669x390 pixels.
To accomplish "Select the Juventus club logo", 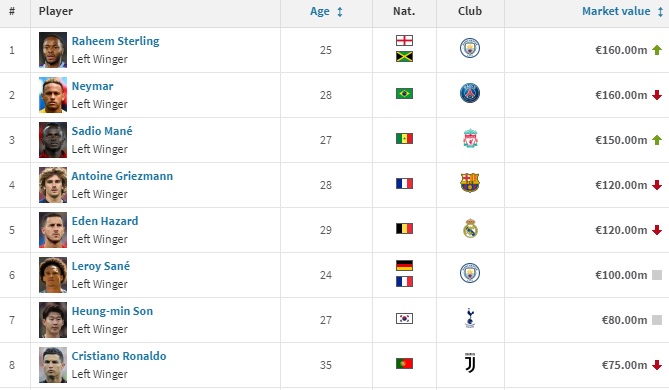I will point(470,363).
